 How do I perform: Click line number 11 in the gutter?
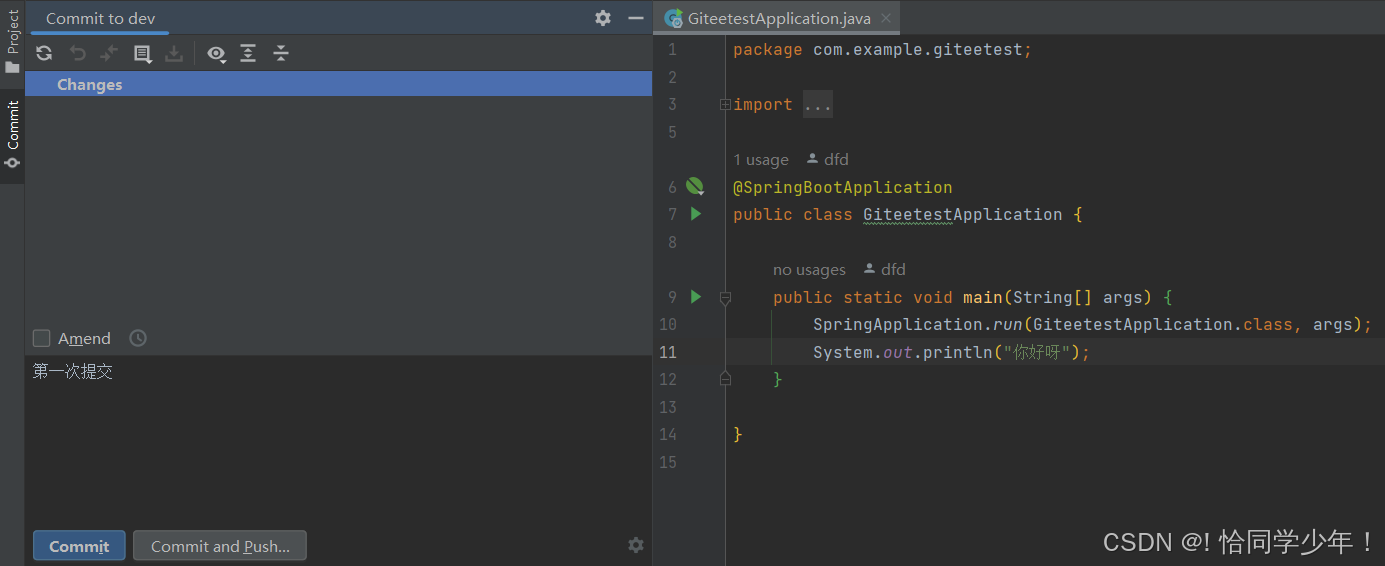pos(667,352)
